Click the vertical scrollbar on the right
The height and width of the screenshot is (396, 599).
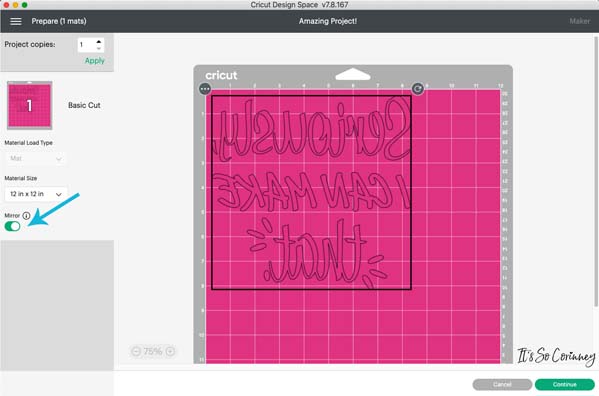point(596,171)
